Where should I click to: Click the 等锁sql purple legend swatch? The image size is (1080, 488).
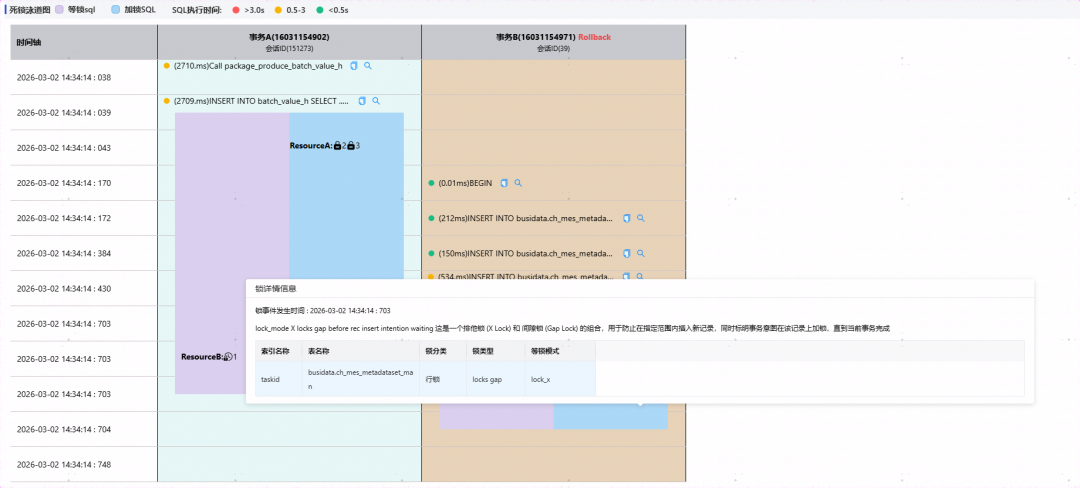(59, 10)
